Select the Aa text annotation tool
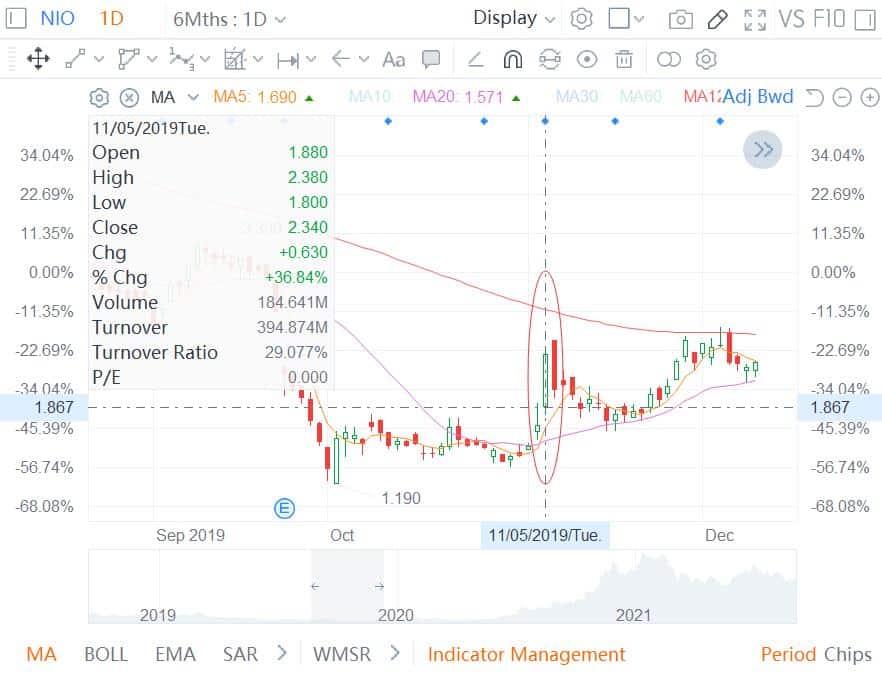The image size is (882, 678). [x=394, y=60]
